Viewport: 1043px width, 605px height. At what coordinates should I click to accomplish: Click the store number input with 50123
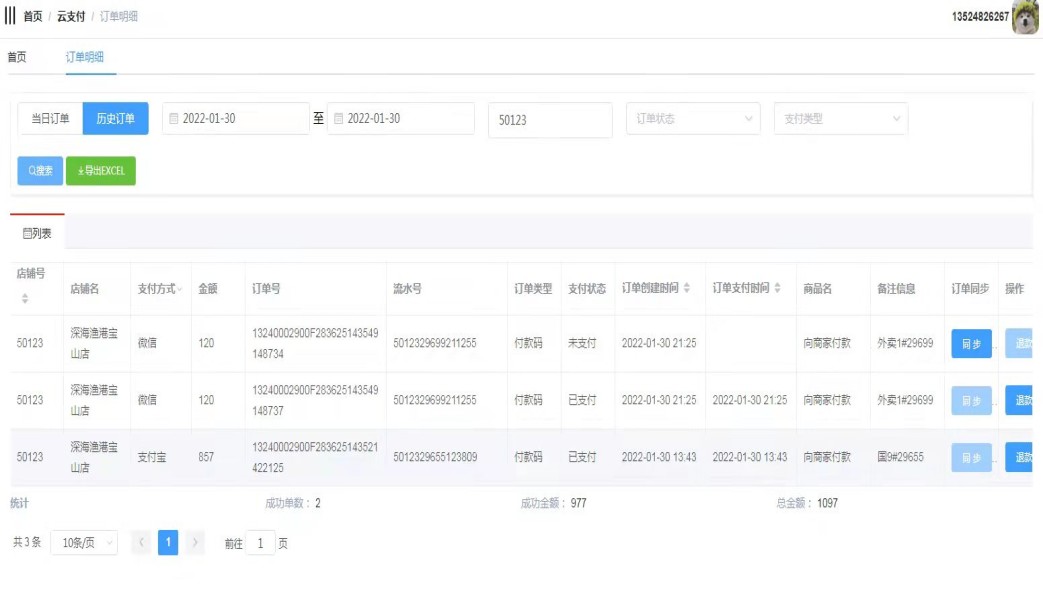coord(550,120)
